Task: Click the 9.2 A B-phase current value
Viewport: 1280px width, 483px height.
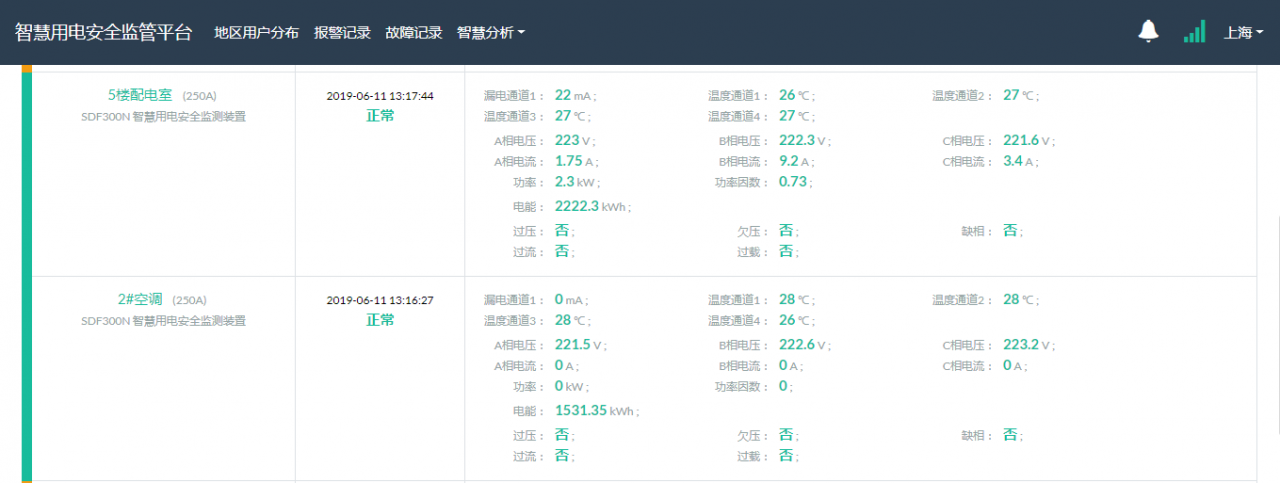Action: point(788,160)
